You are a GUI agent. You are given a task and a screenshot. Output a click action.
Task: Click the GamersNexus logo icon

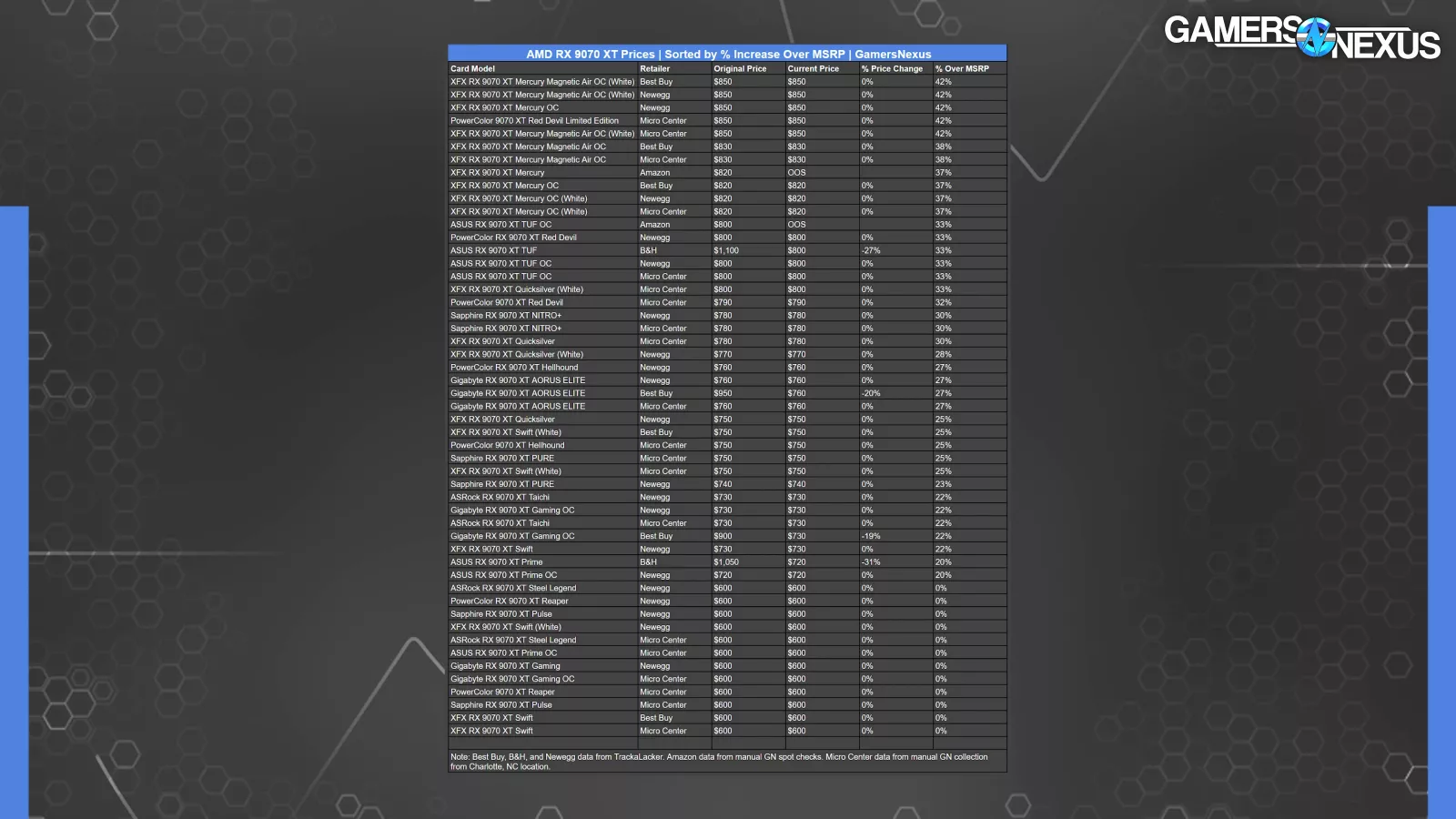tap(1315, 37)
